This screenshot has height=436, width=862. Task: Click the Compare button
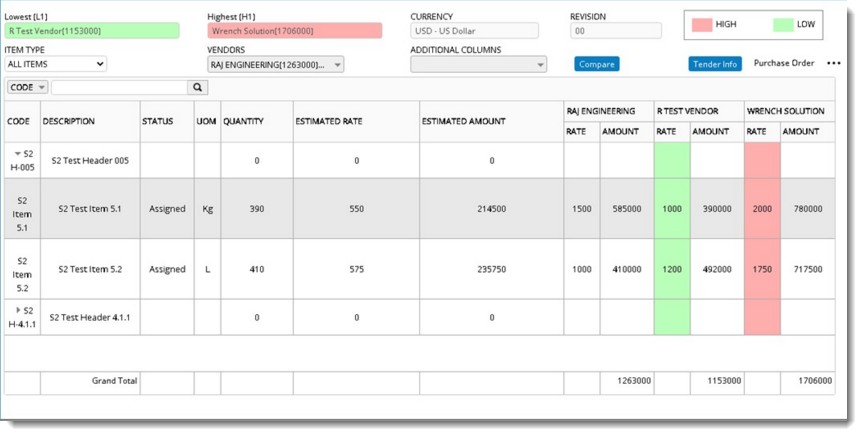(596, 64)
